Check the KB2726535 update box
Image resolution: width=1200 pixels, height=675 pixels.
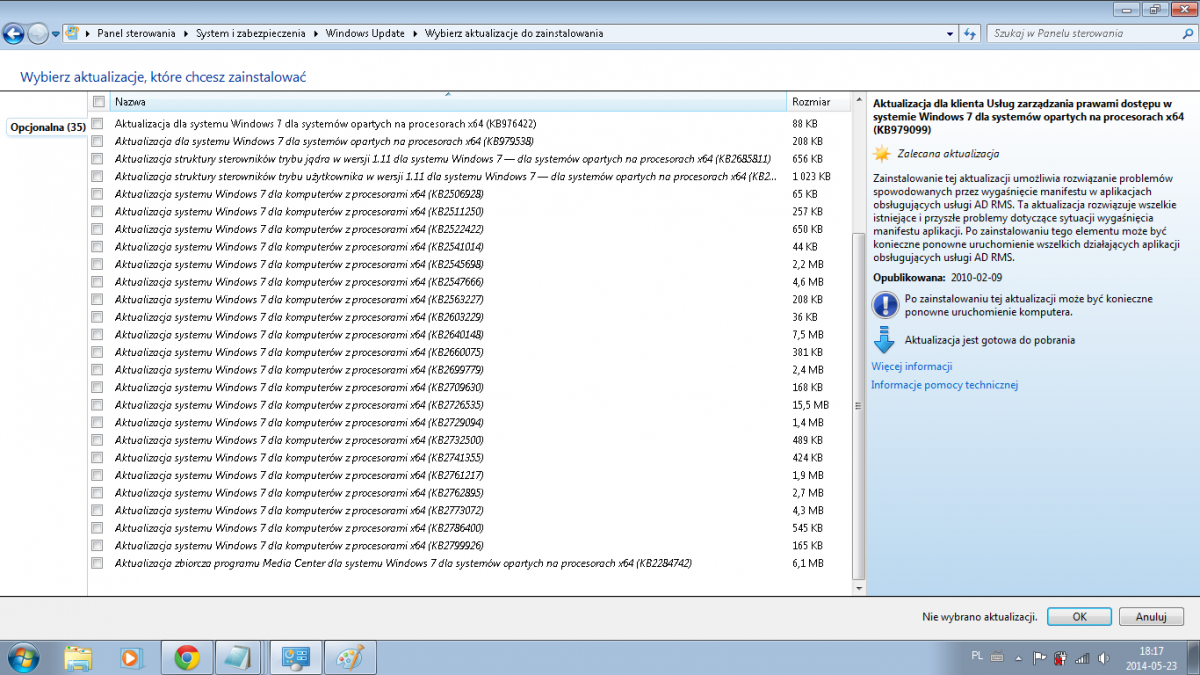pos(97,405)
